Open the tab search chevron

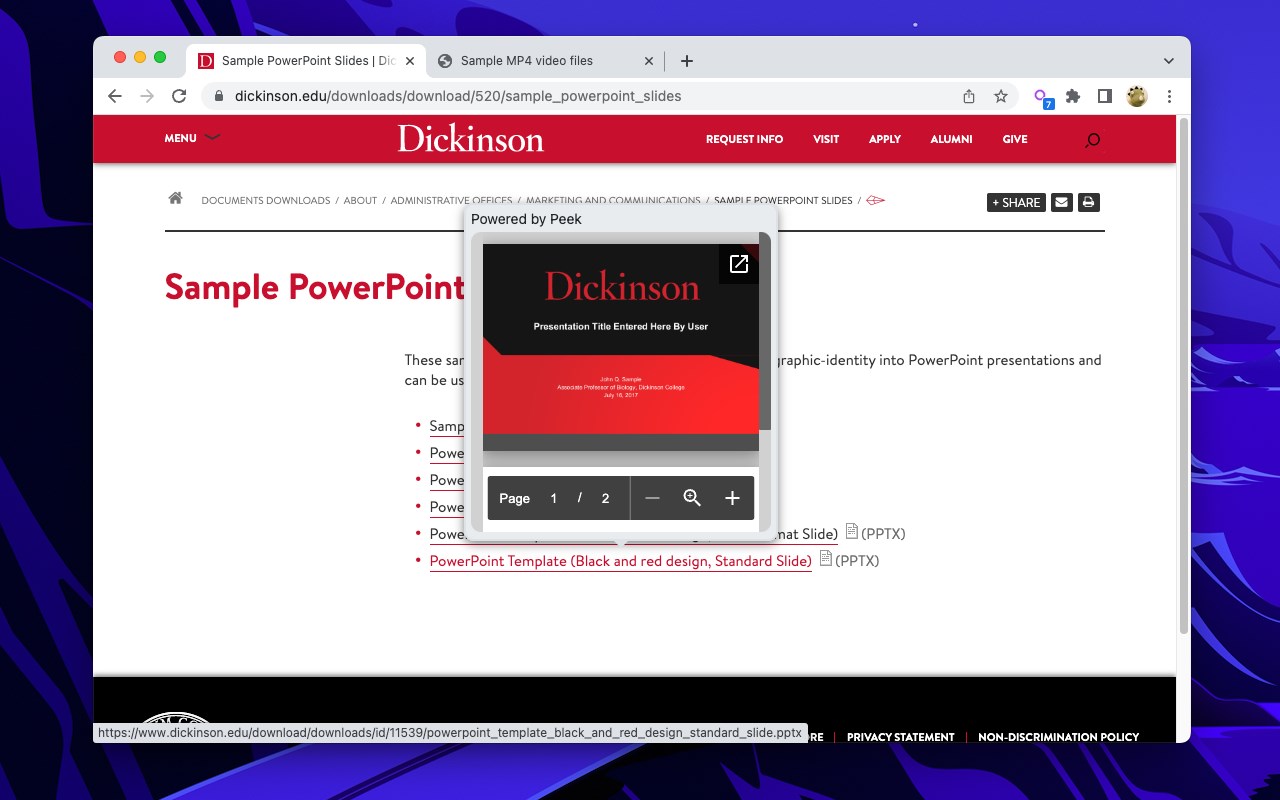(x=1168, y=61)
